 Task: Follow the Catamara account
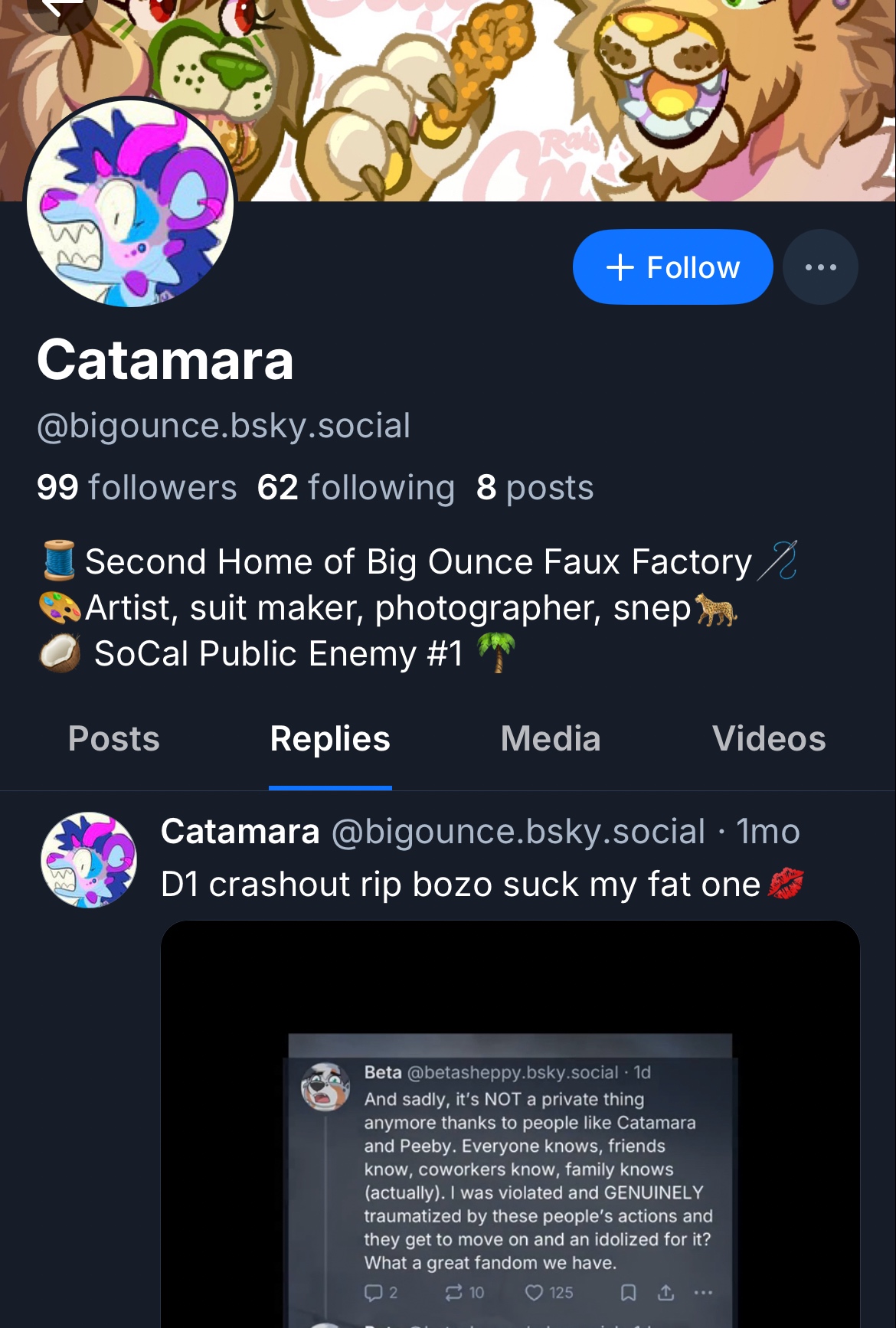pos(672,267)
